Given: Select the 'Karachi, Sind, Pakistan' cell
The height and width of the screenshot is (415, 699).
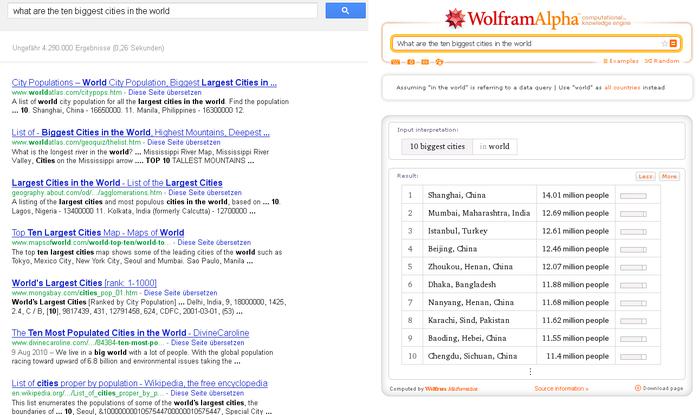Looking at the screenshot, I should click(x=480, y=320).
